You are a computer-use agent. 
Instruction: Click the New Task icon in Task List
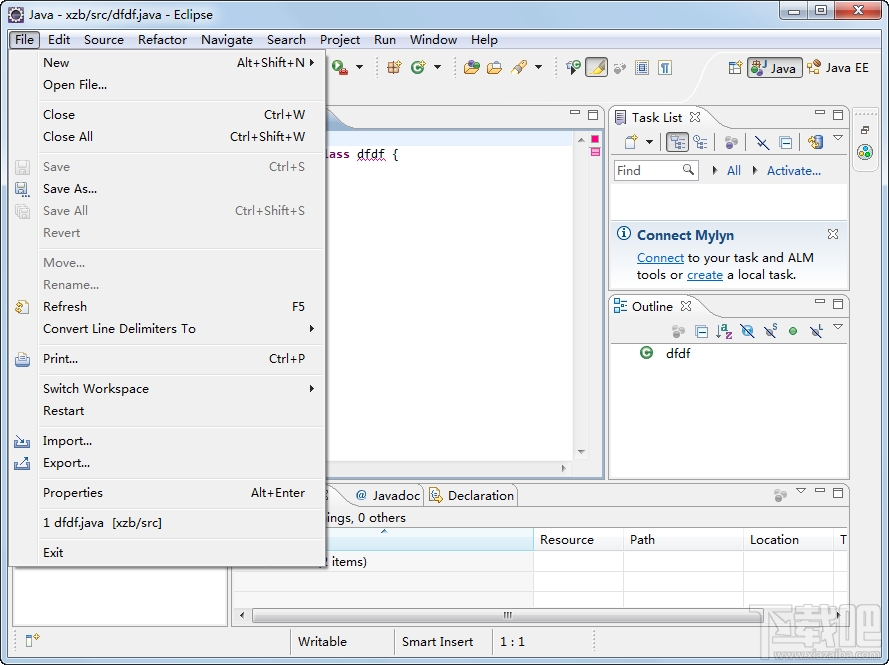point(631,142)
